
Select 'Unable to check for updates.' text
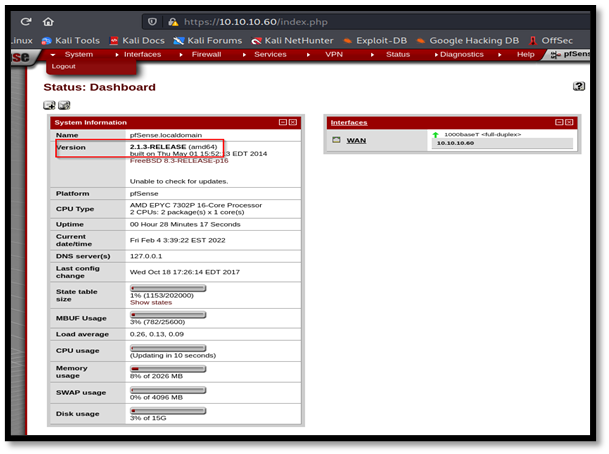click(x=179, y=181)
